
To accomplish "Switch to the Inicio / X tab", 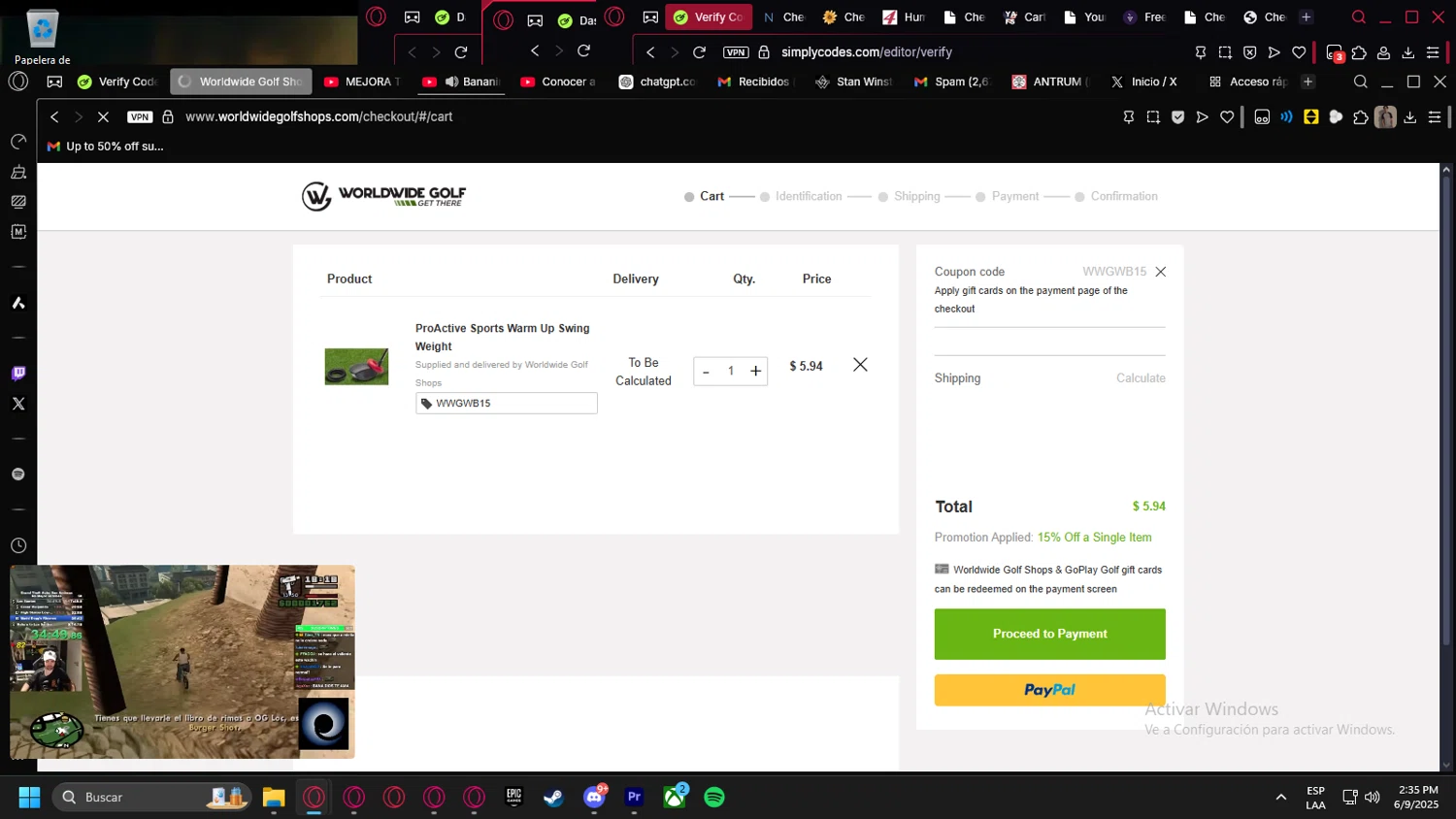I will [1145, 82].
